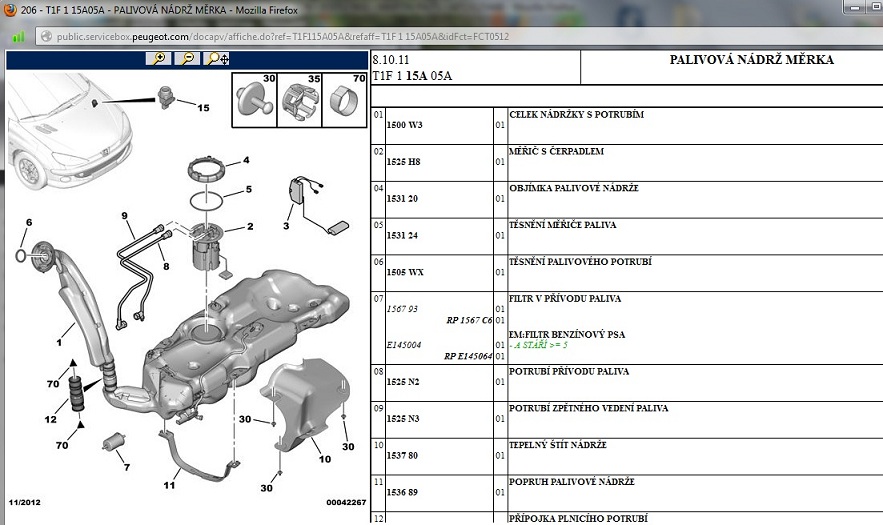The width and height of the screenshot is (883, 525).
Task: Select part number 1537 80 heat shield
Action: coord(402,455)
